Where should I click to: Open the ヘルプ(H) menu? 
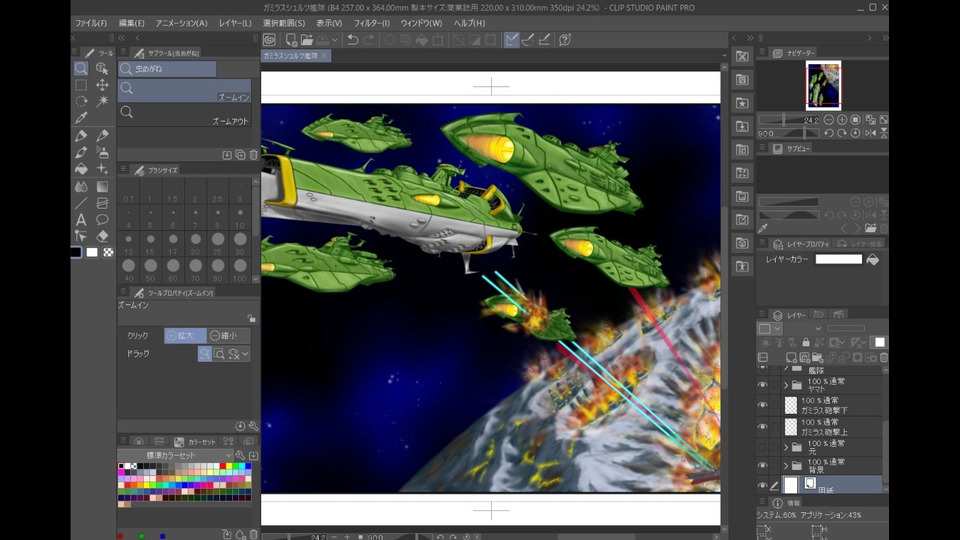tap(470, 23)
